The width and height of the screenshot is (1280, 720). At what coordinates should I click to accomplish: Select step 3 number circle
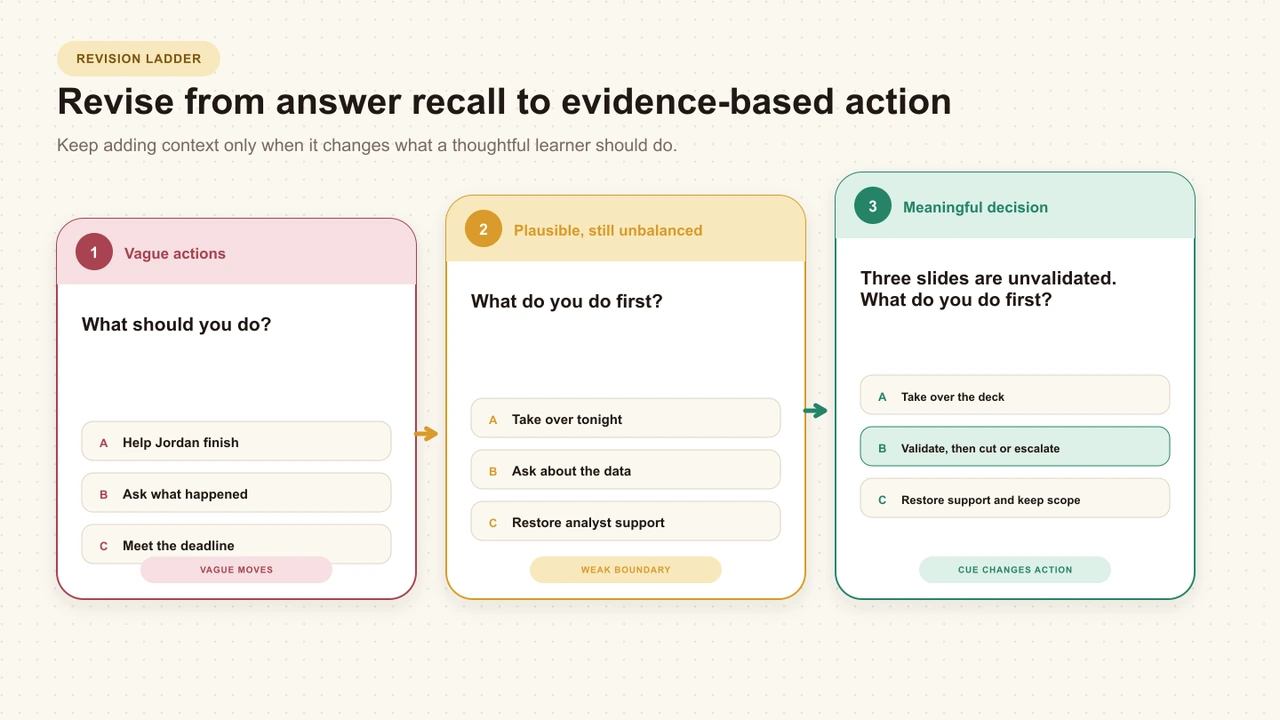click(x=872, y=207)
